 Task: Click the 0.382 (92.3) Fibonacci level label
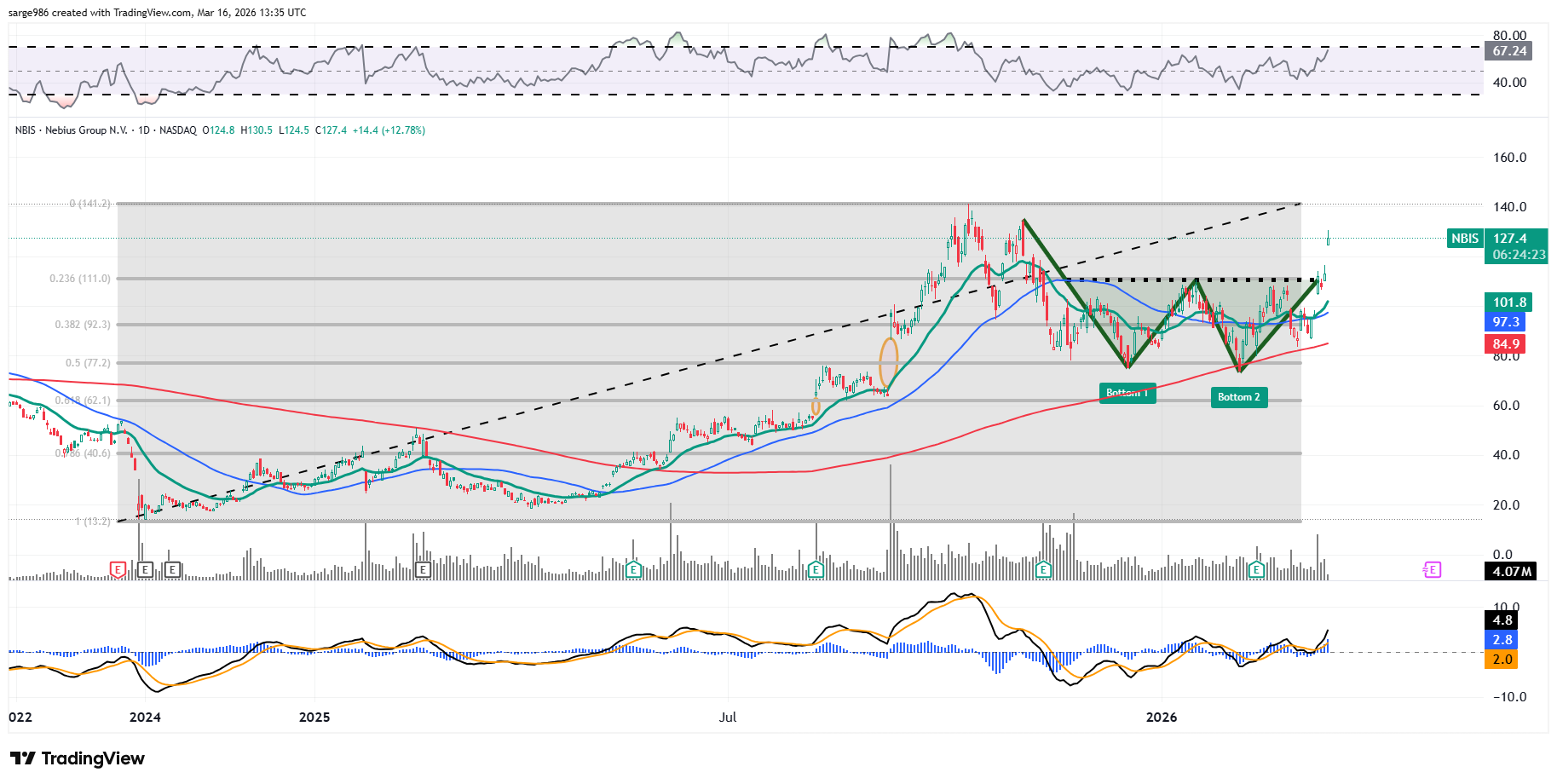83,325
